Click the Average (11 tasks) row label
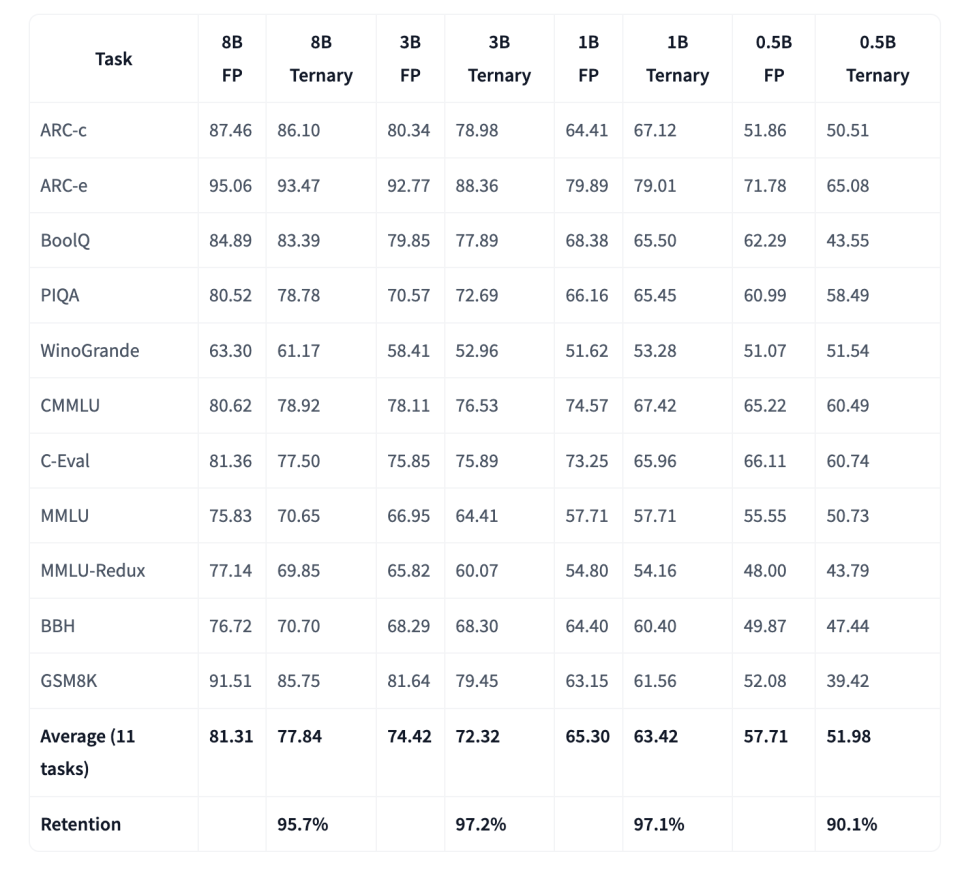960x869 pixels. click(x=88, y=752)
